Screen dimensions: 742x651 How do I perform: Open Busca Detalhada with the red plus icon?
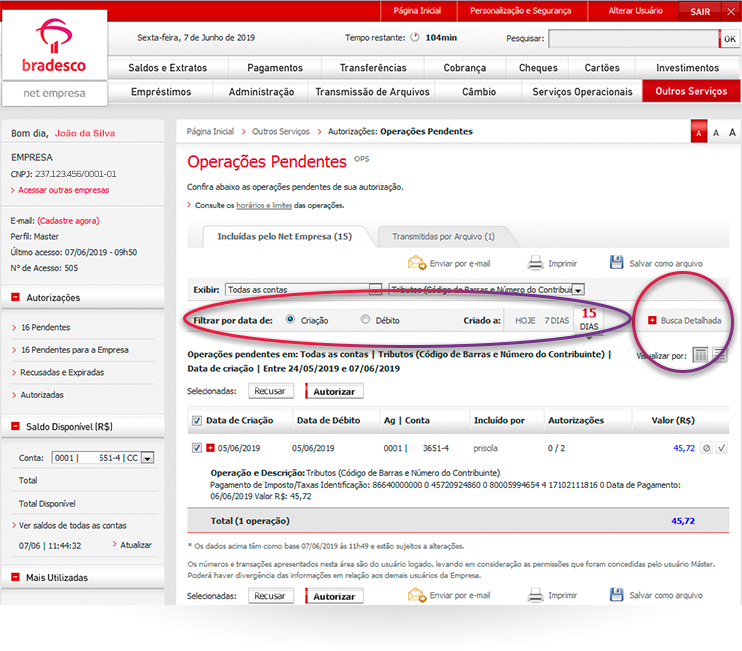point(653,320)
